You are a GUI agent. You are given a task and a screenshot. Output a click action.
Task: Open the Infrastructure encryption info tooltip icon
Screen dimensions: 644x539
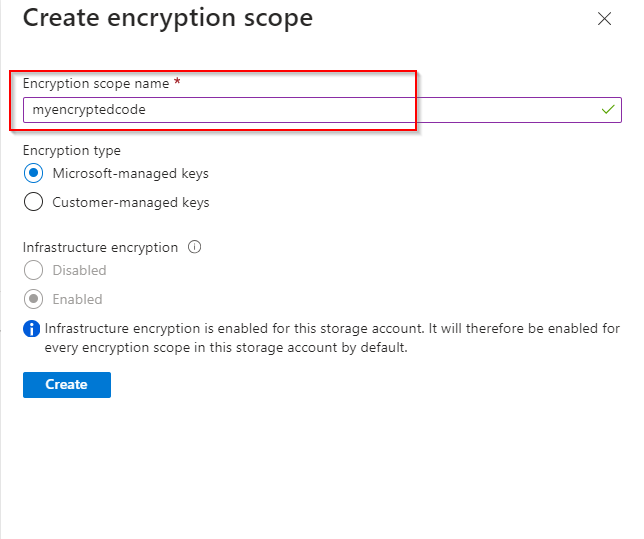[x=194, y=247]
